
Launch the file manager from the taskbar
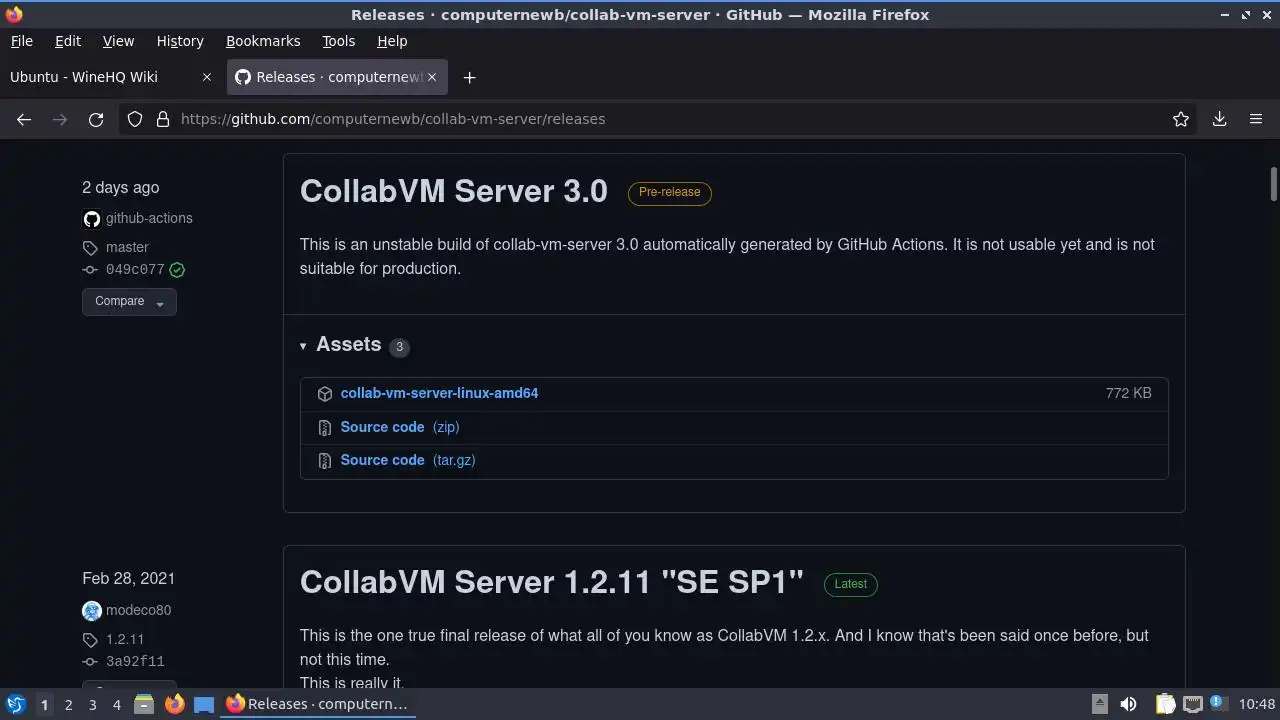144,704
